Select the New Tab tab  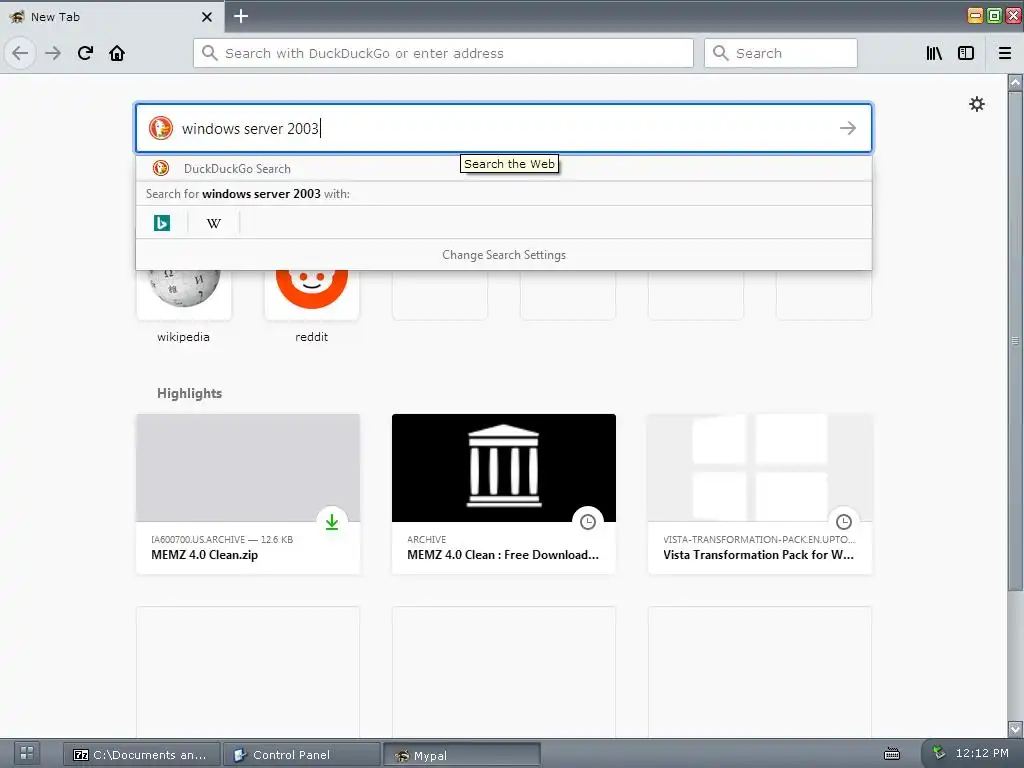112,17
